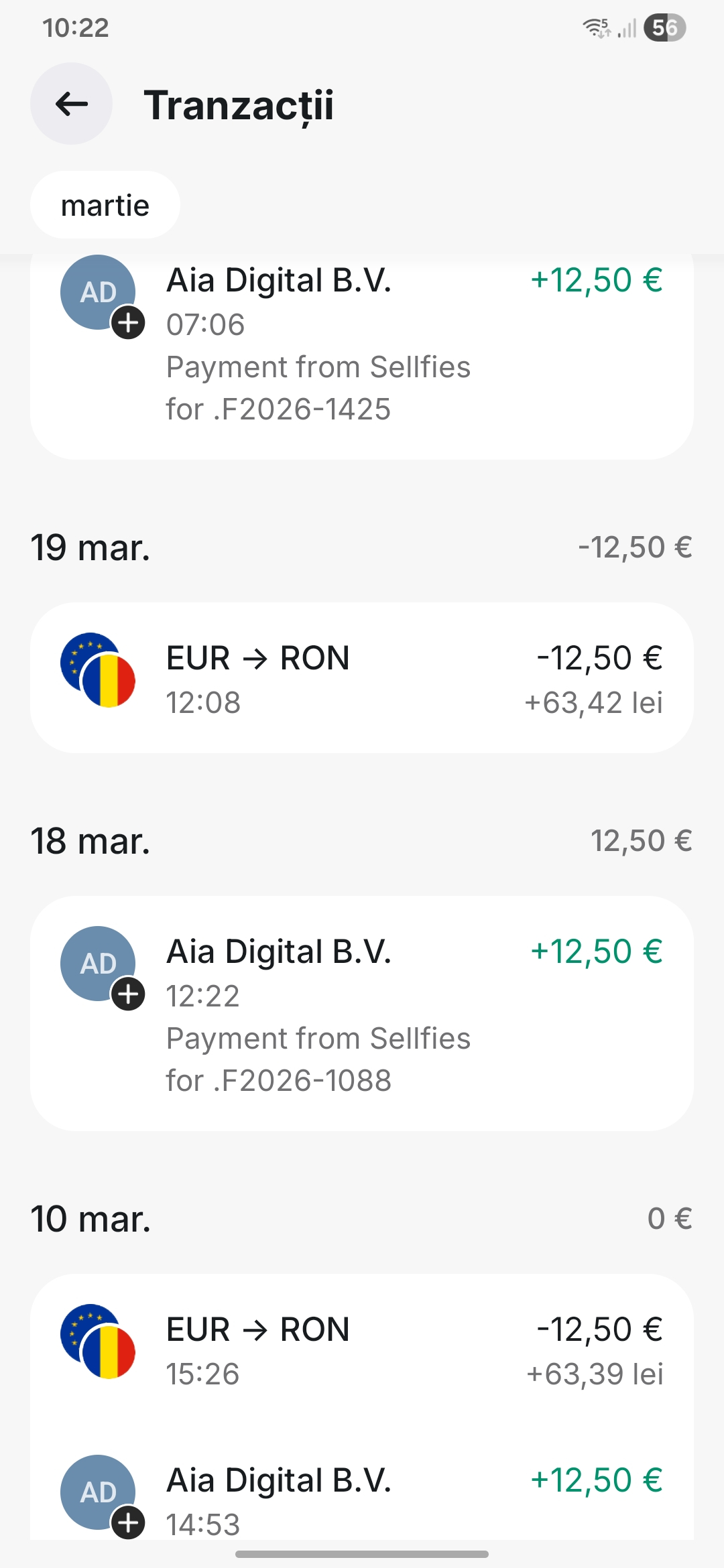724x1568 pixels.
Task: Tap the AD avatar at 14:53
Action: click(x=99, y=1493)
